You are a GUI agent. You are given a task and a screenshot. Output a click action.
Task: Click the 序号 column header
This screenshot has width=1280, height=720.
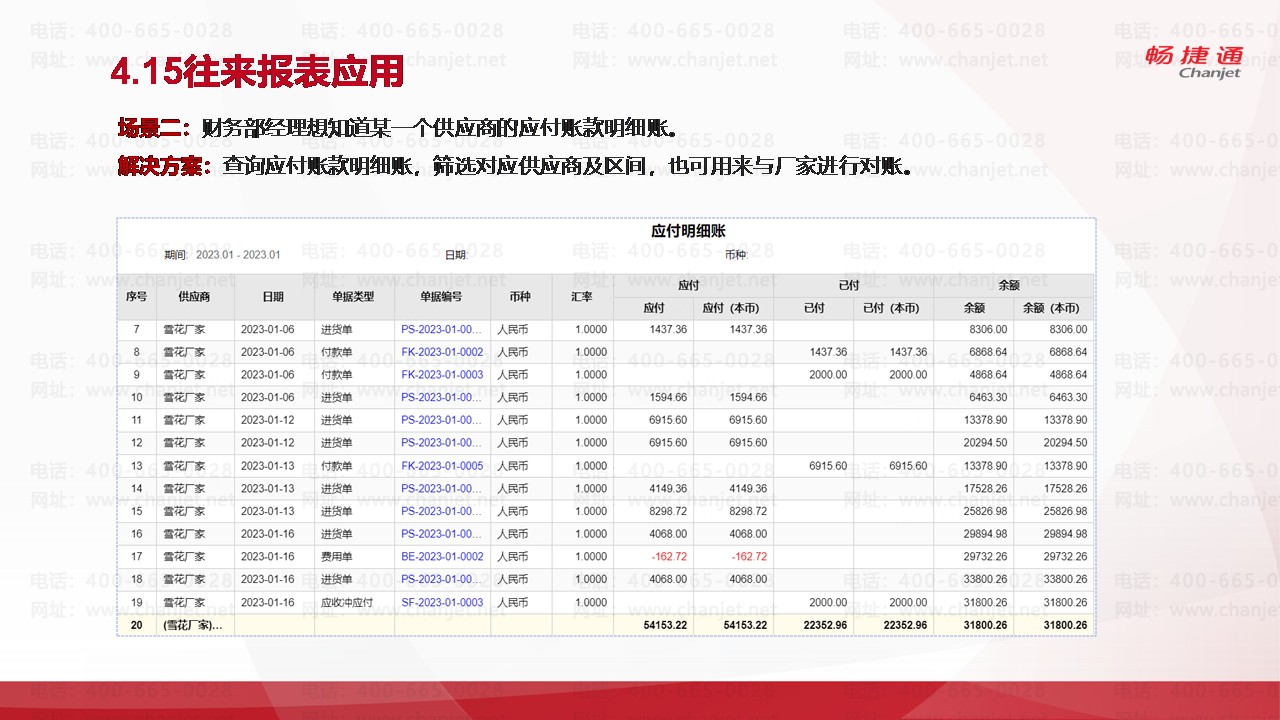click(136, 297)
